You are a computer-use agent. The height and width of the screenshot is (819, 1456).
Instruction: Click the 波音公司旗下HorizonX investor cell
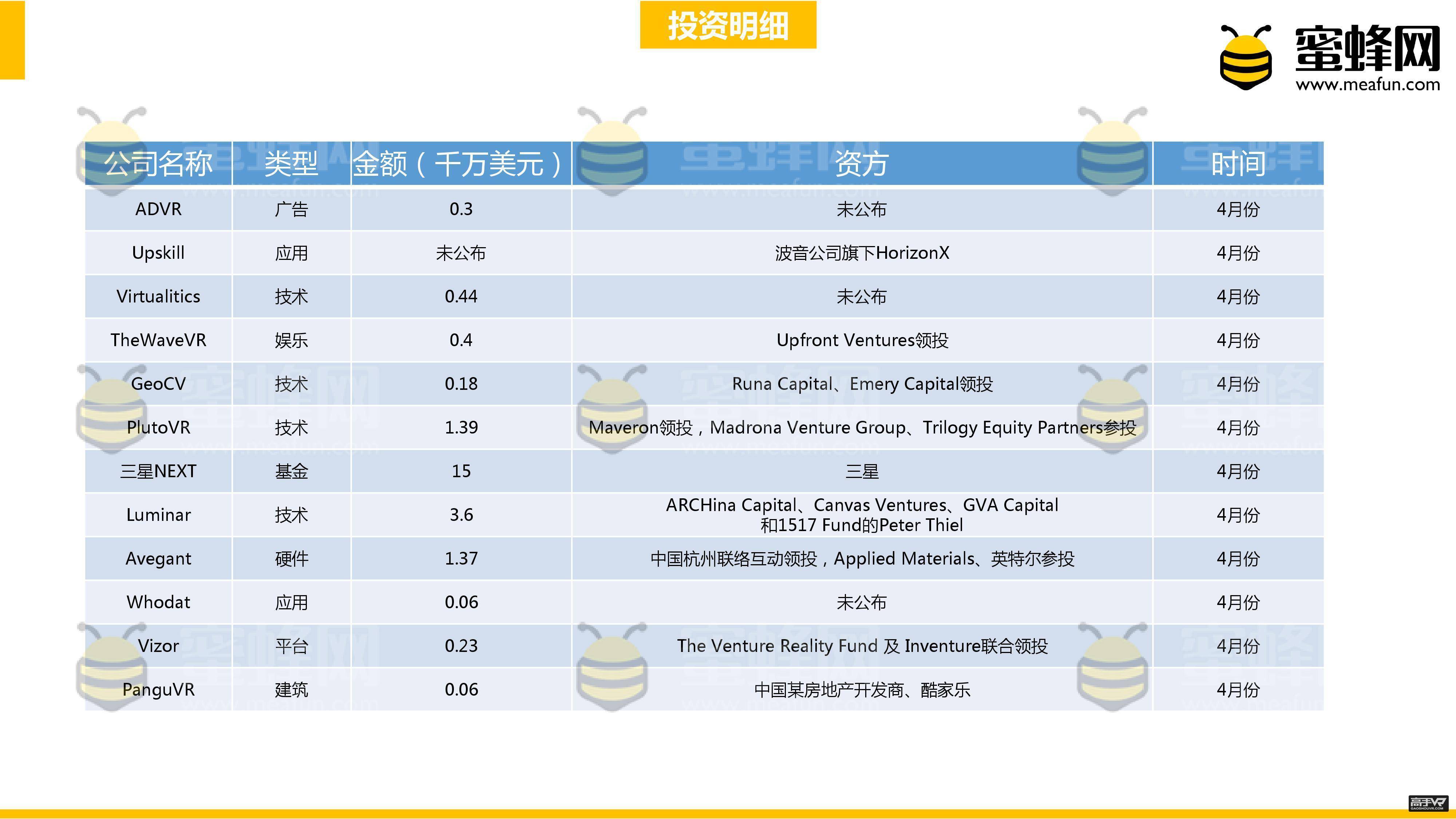tap(862, 253)
